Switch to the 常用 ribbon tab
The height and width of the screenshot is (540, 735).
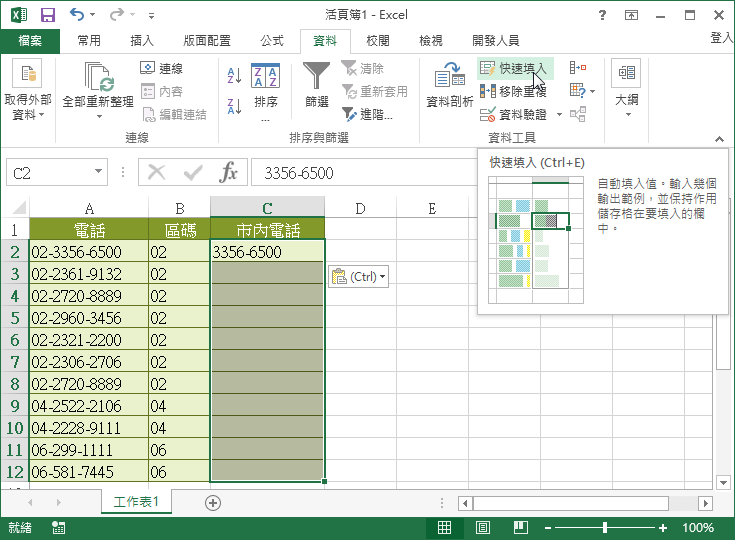(89, 41)
